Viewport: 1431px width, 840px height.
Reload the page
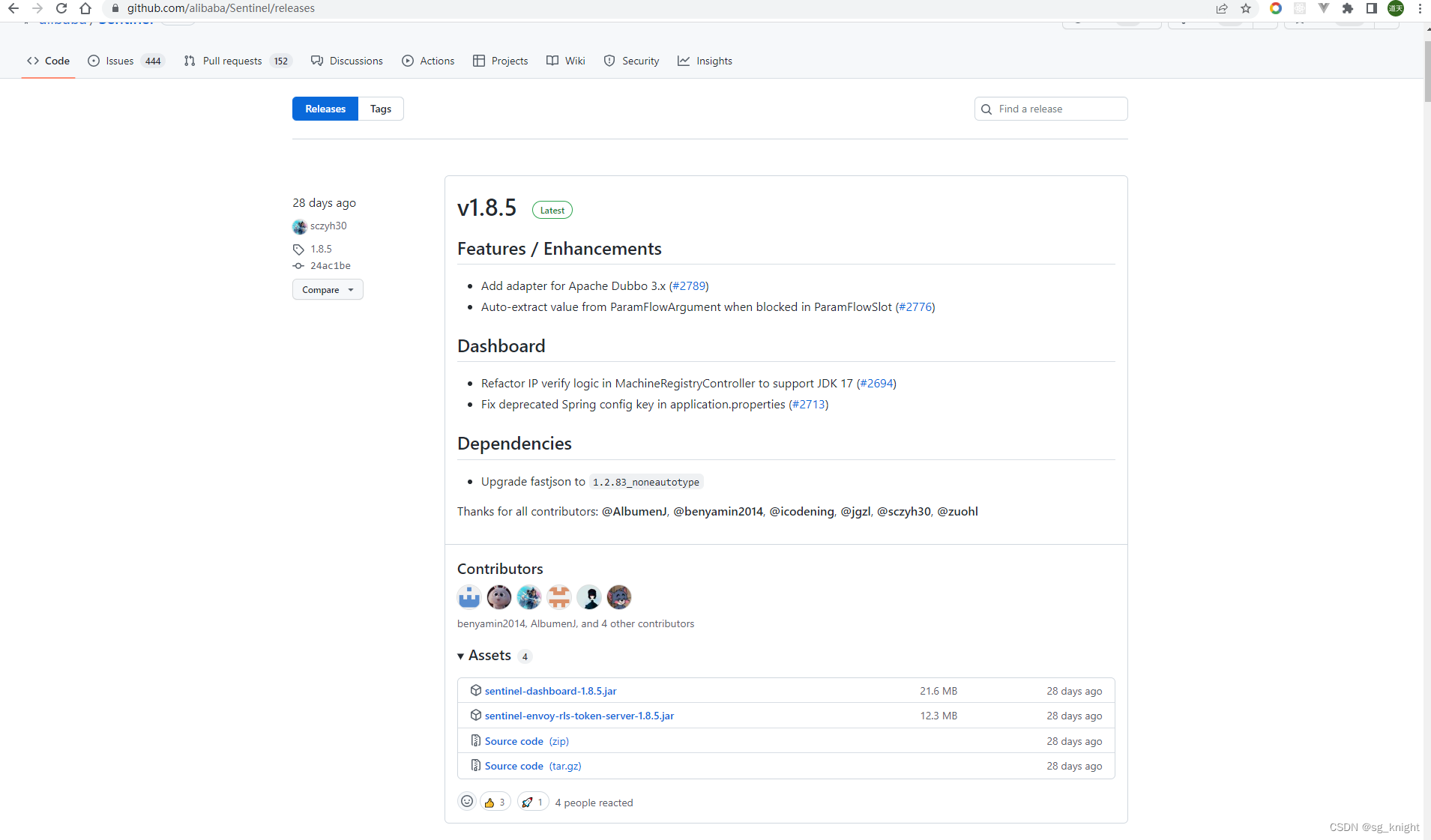click(x=61, y=8)
